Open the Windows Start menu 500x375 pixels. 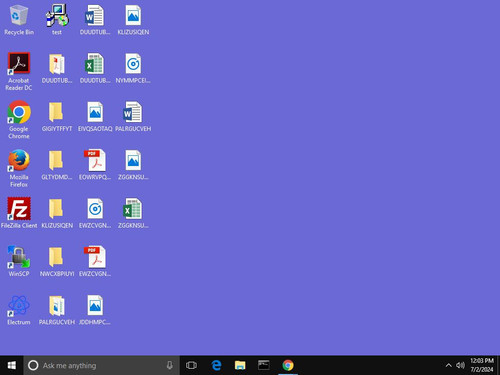[x=11, y=365]
